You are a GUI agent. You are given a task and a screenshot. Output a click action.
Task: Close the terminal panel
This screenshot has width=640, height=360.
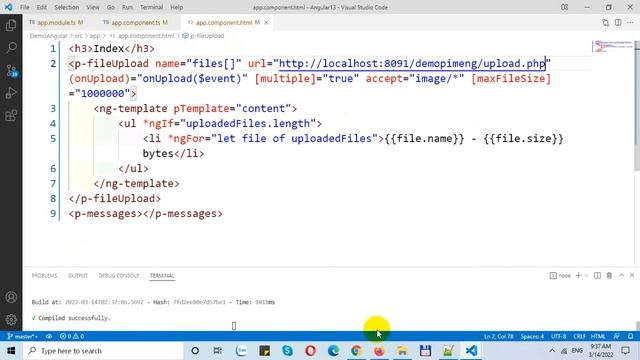tap(632, 276)
